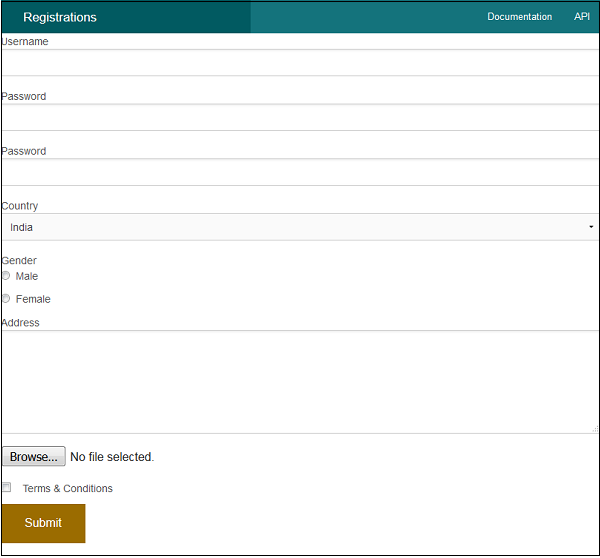The image size is (600, 558).
Task: Click the Username label
Action: click(25, 41)
